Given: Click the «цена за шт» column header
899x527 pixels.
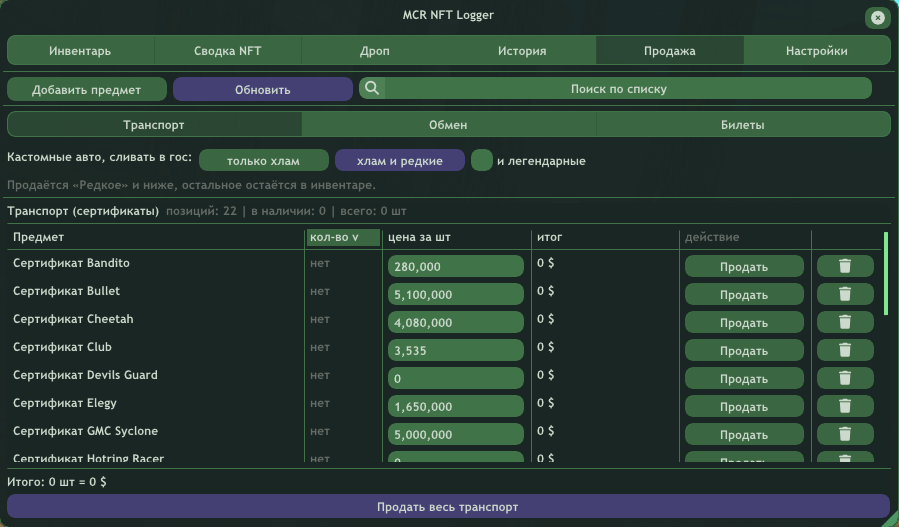Looking at the screenshot, I should pyautogui.click(x=419, y=237).
